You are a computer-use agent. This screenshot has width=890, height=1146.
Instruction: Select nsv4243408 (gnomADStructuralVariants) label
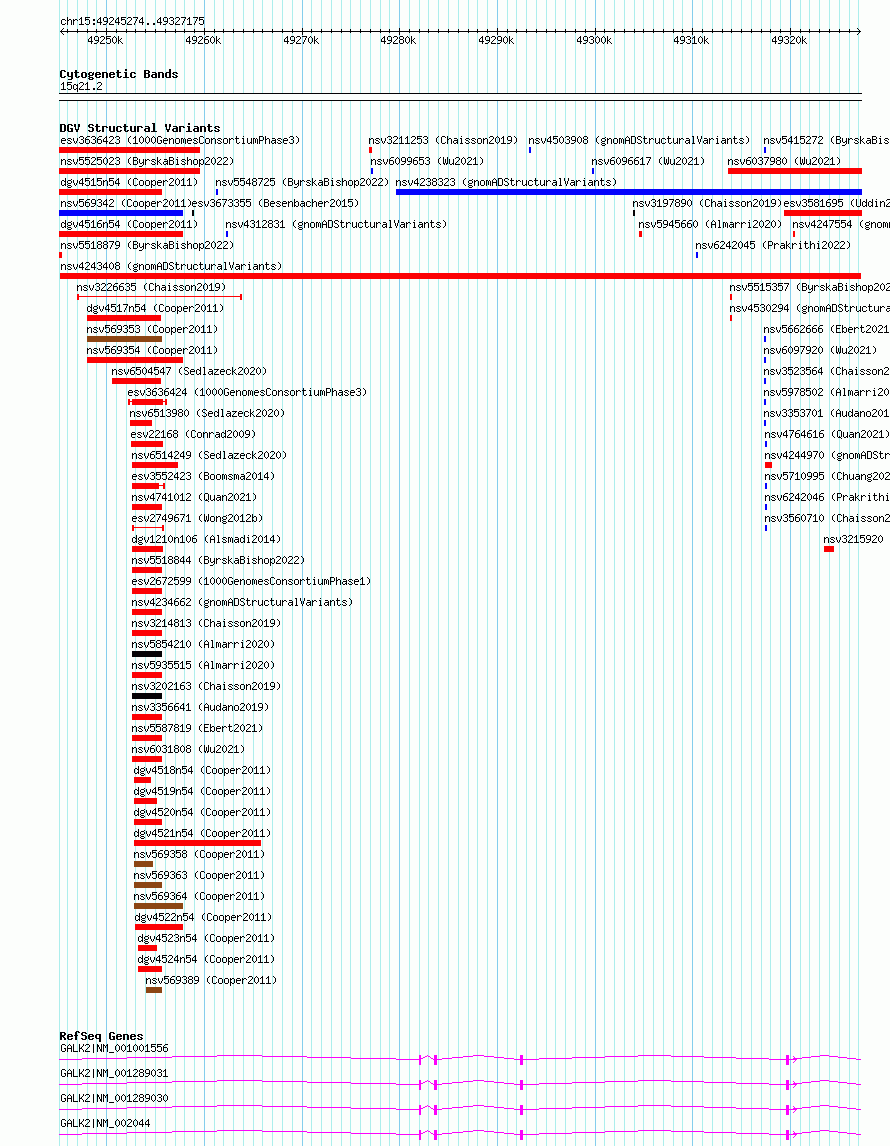(171, 267)
